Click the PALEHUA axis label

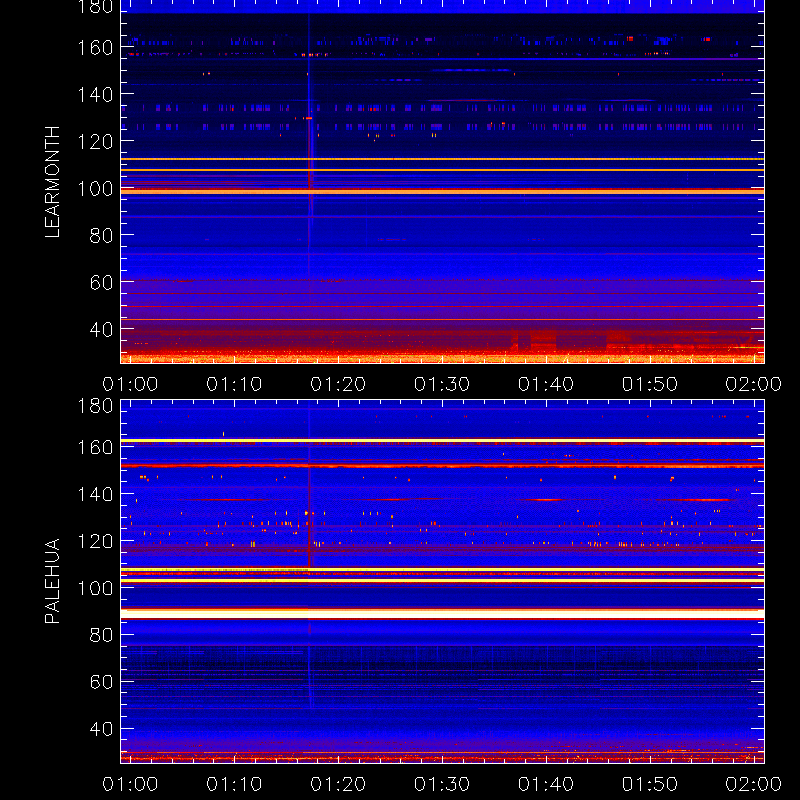[x=53, y=581]
